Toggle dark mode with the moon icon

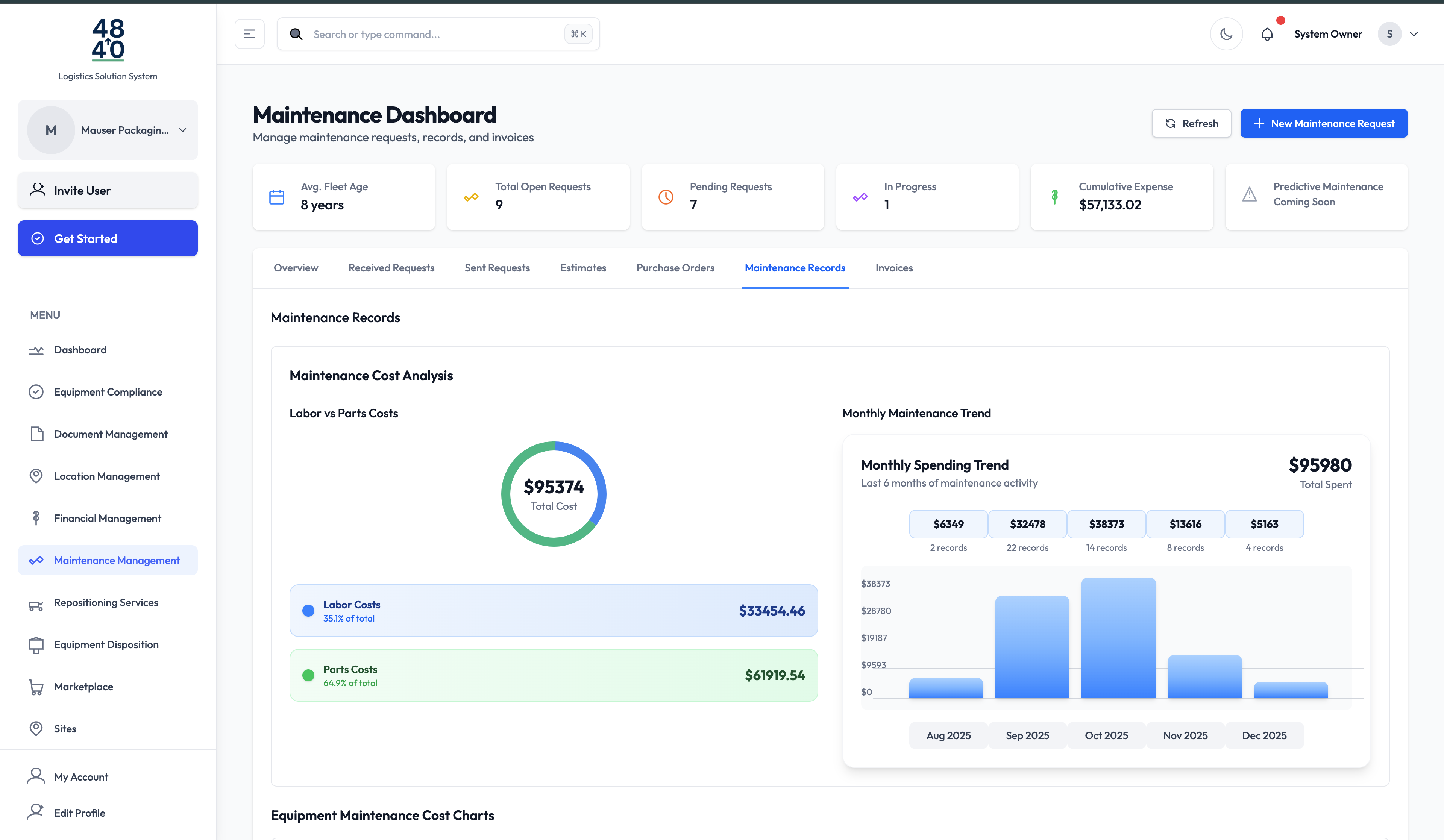coord(1227,33)
